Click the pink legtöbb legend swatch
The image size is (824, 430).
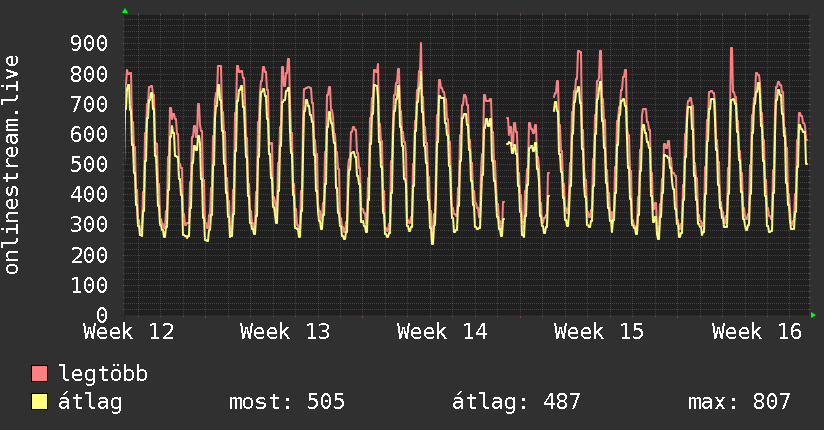pyautogui.click(x=39, y=373)
